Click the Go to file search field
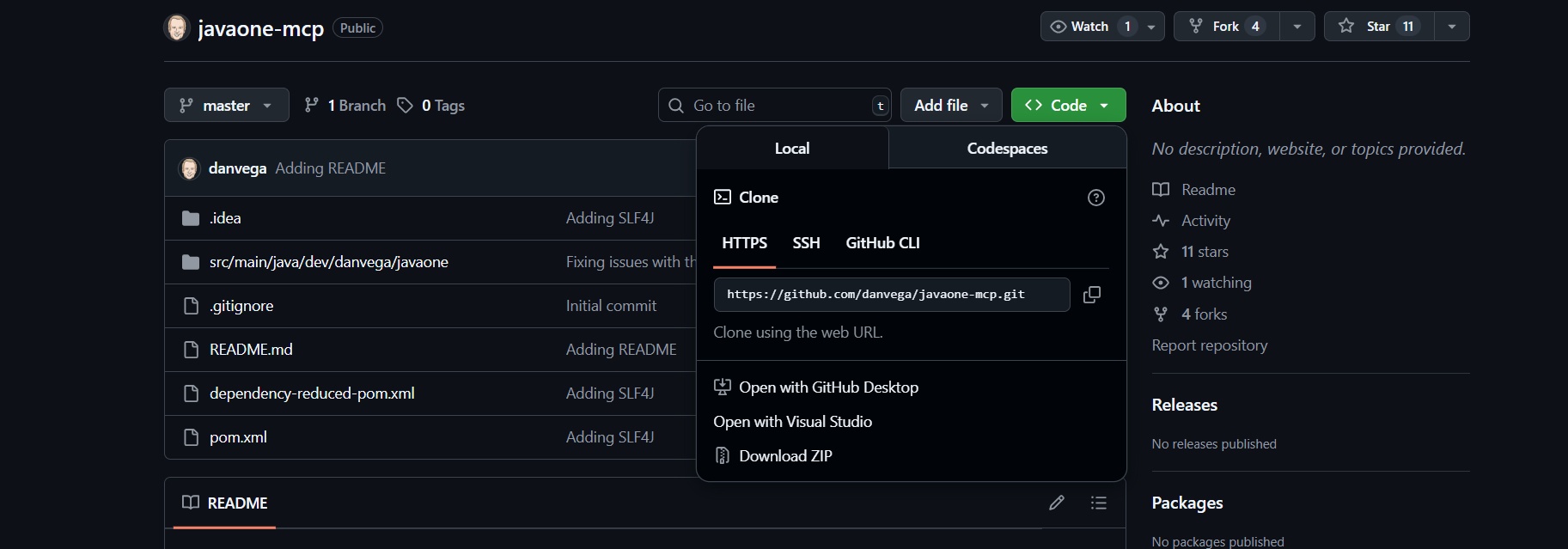 (x=775, y=105)
